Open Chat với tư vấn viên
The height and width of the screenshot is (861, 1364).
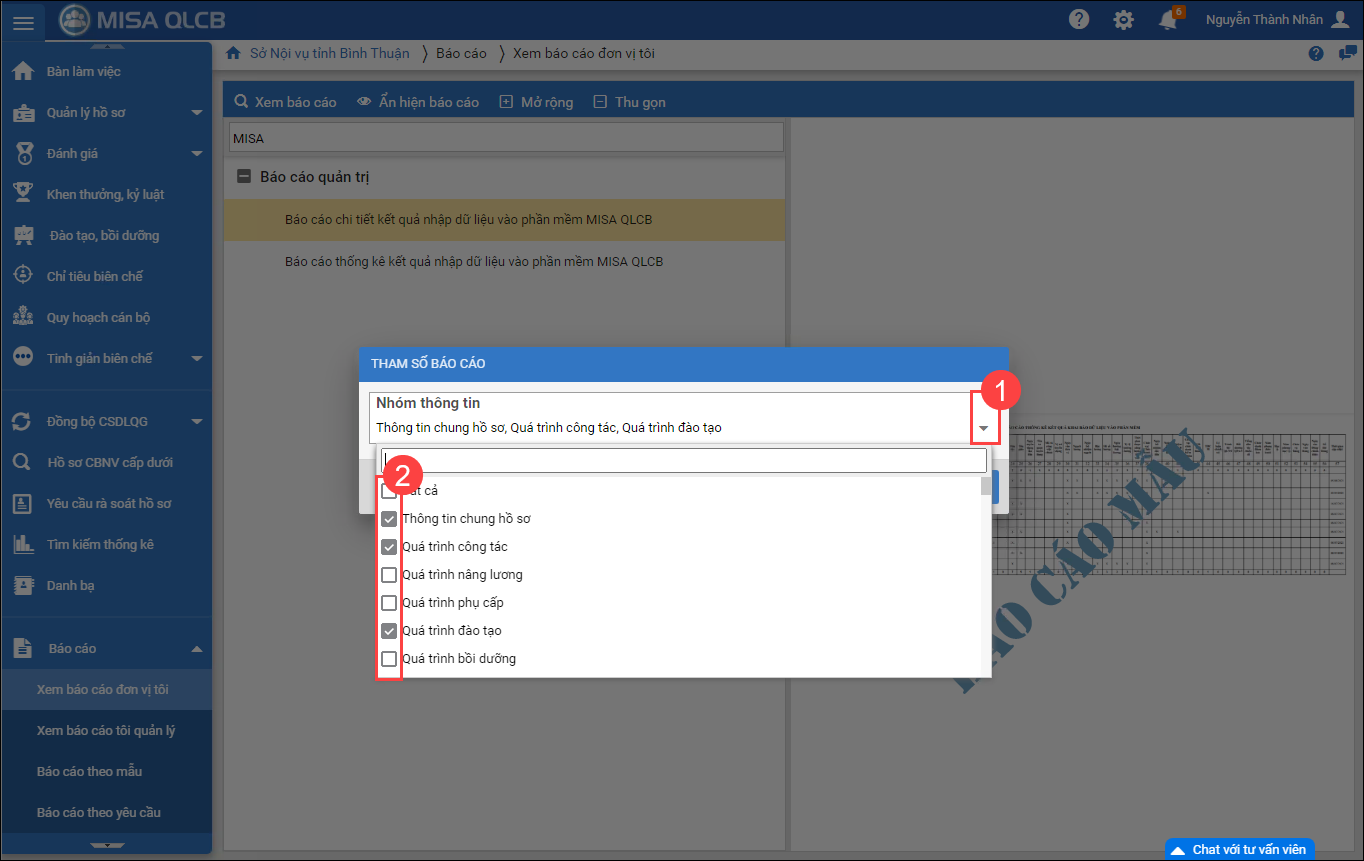(x=1240, y=849)
